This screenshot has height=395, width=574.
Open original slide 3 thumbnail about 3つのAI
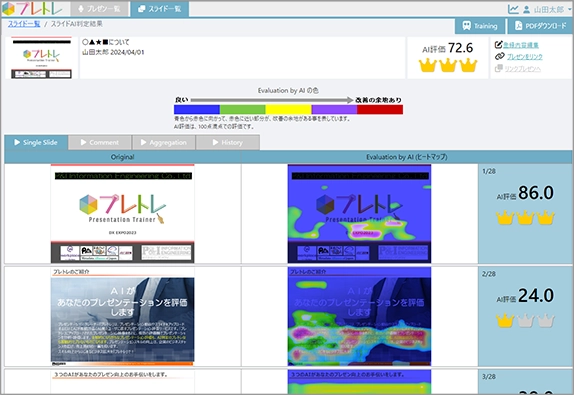122,381
